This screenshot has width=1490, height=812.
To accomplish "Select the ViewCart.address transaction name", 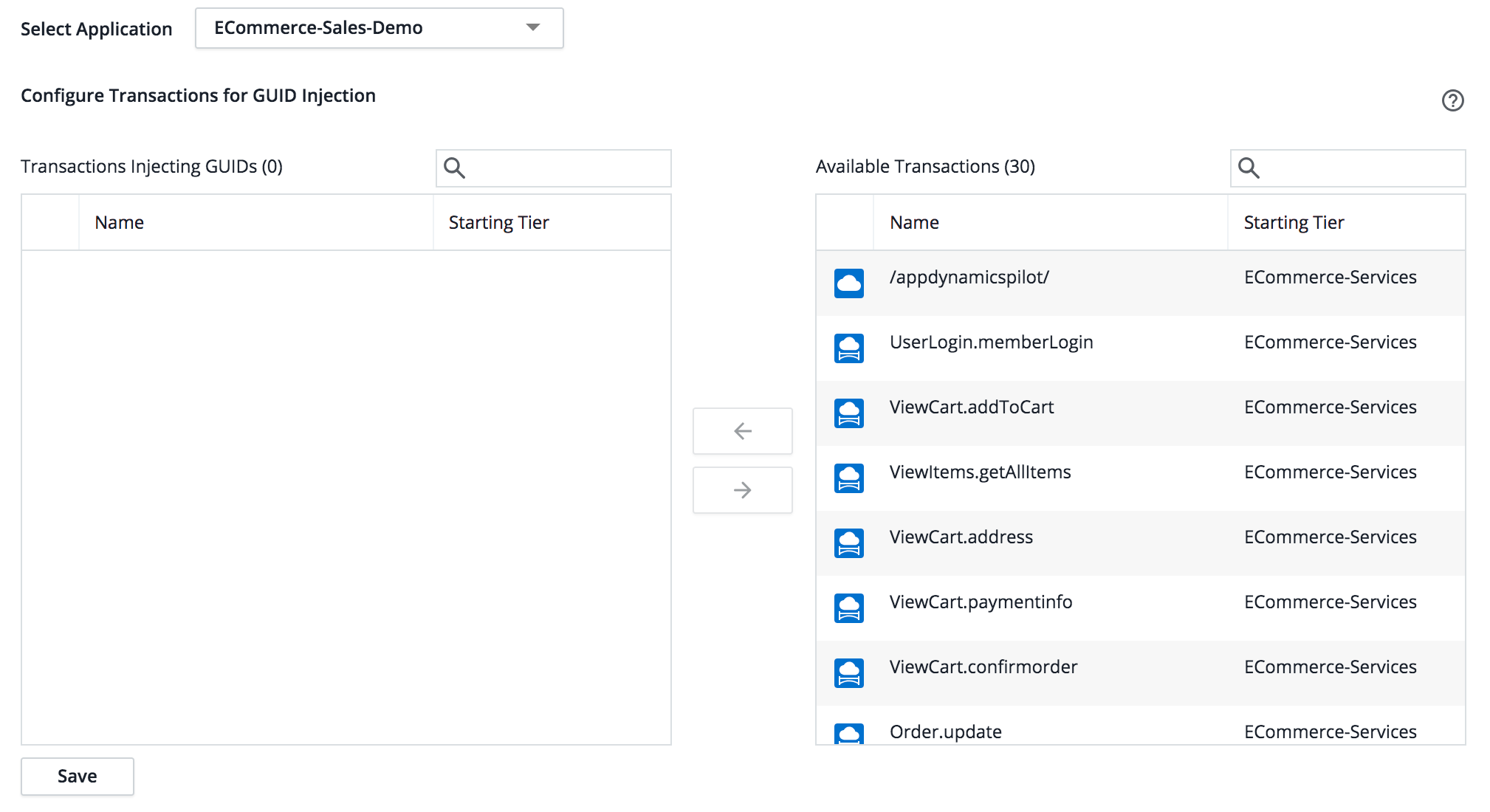I will [x=961, y=537].
